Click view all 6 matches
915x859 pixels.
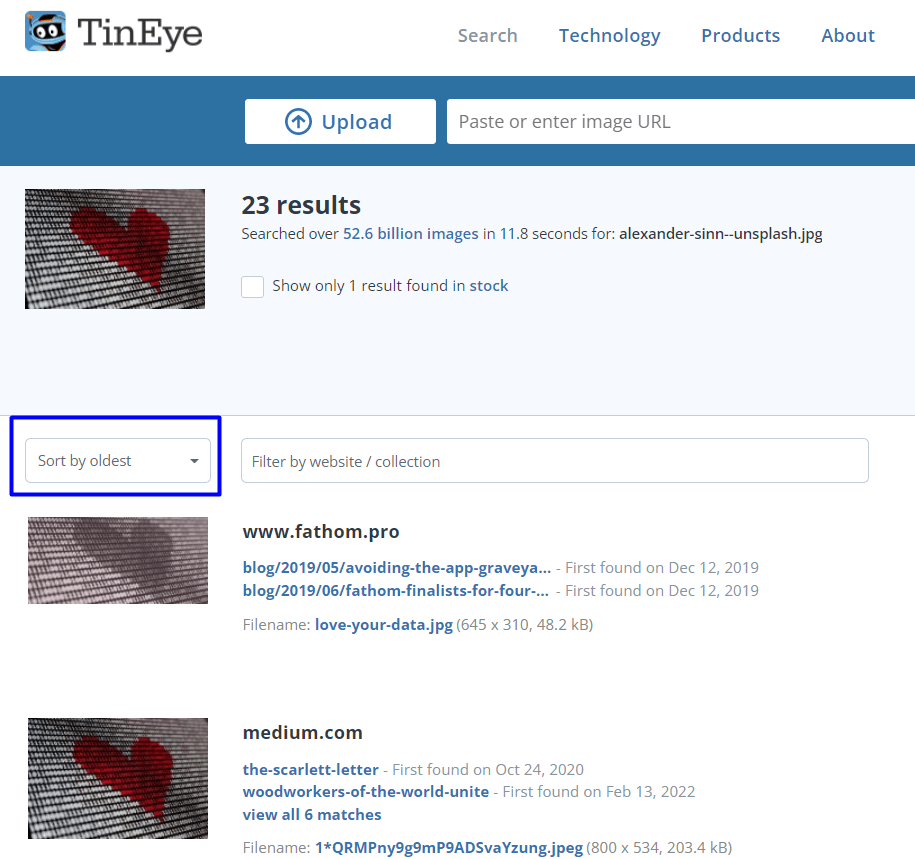point(311,815)
